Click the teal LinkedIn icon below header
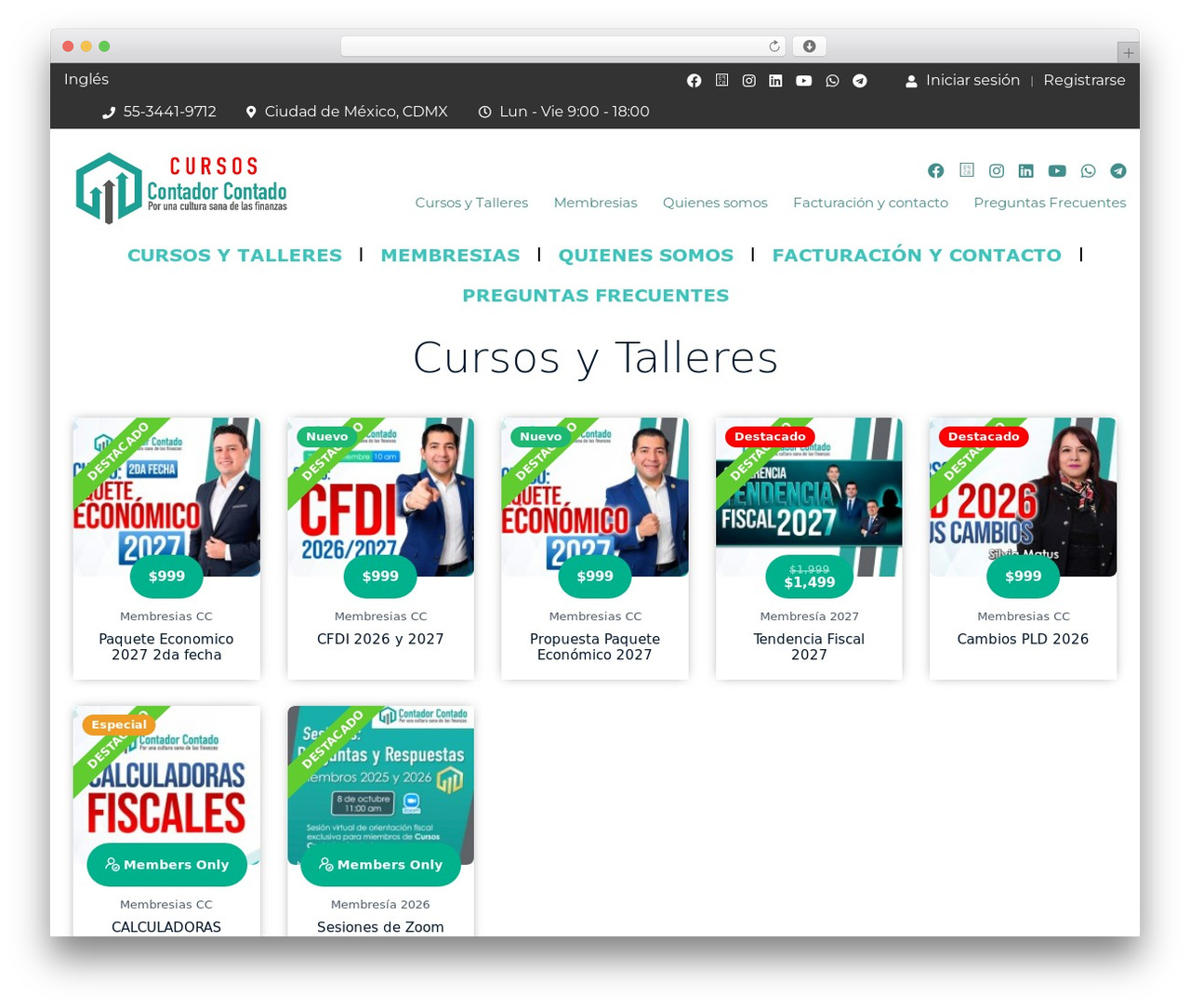The width and height of the screenshot is (1190, 1008). [x=1025, y=170]
